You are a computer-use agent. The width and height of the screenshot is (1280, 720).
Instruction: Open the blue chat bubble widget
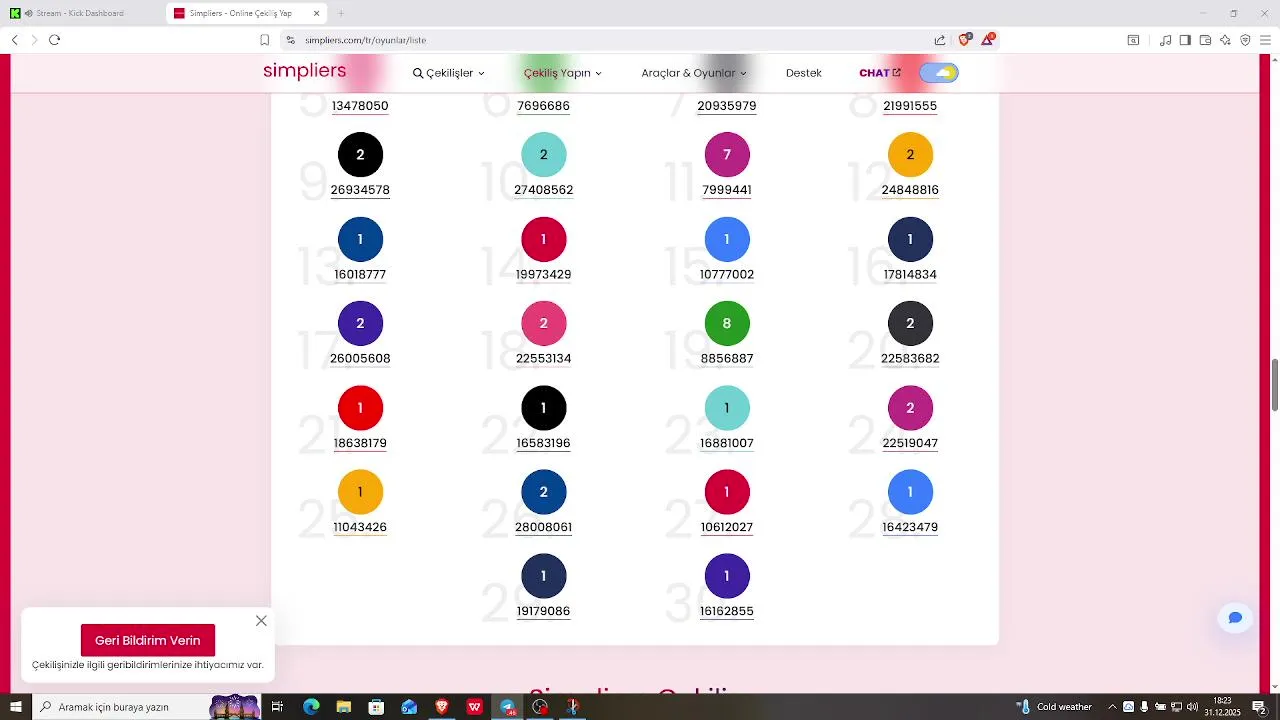1235,618
